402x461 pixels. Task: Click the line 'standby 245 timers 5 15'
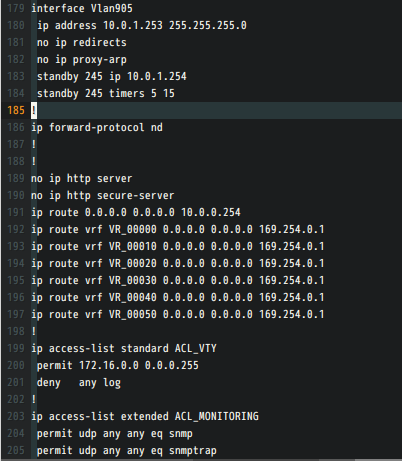click(x=106, y=93)
